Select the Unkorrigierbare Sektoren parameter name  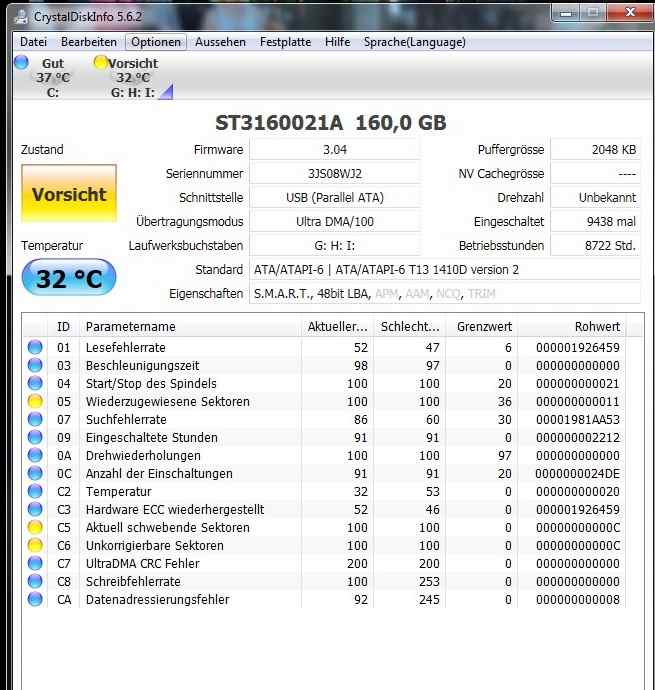[x=155, y=546]
